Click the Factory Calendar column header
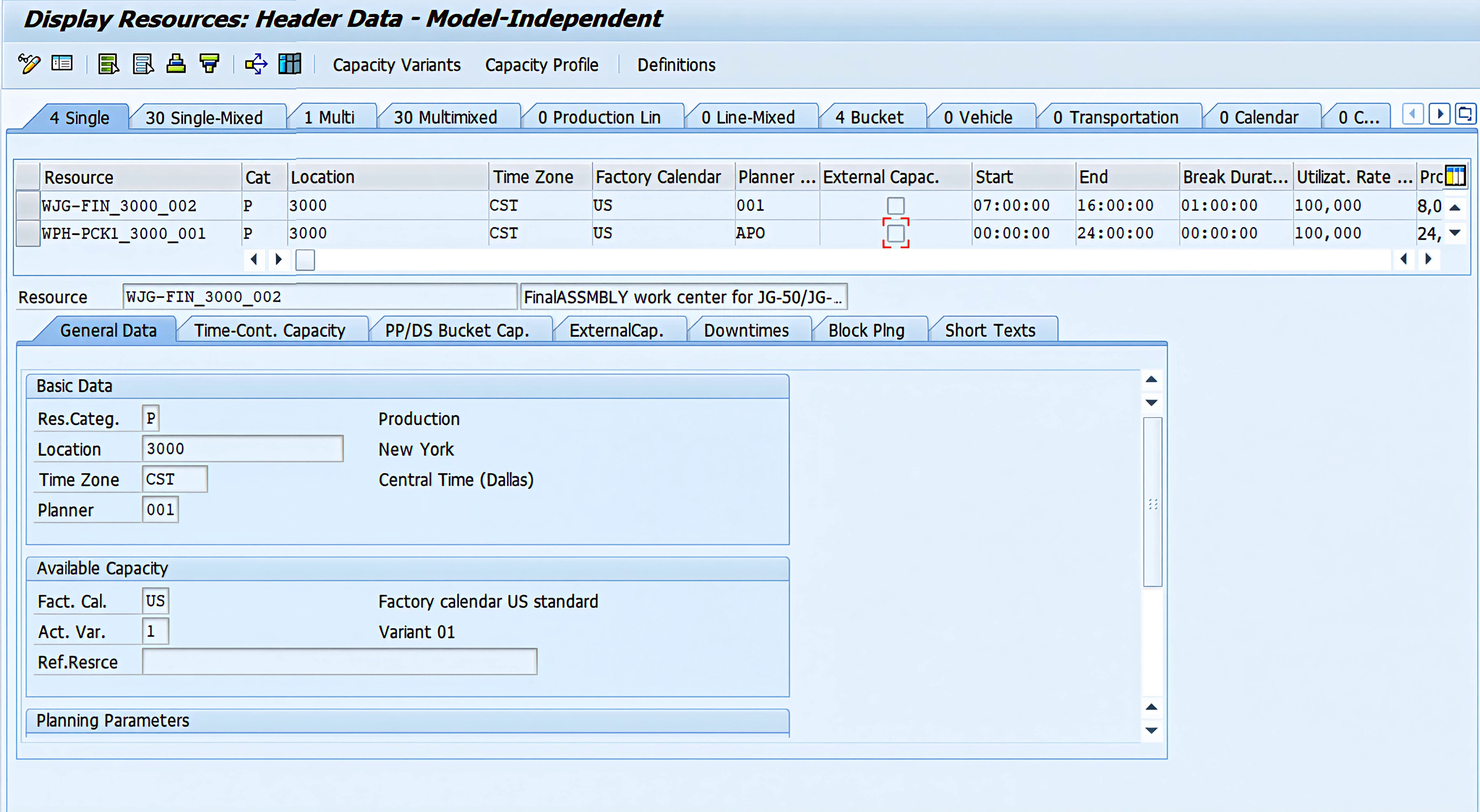Image resolution: width=1480 pixels, height=812 pixels. click(x=663, y=177)
